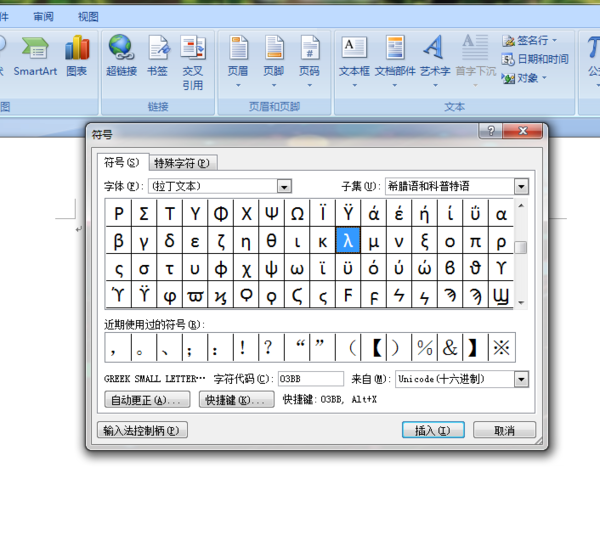Viewport: 600px width, 535px height.
Task: Click the Object (对象) icon
Action: coord(508,78)
